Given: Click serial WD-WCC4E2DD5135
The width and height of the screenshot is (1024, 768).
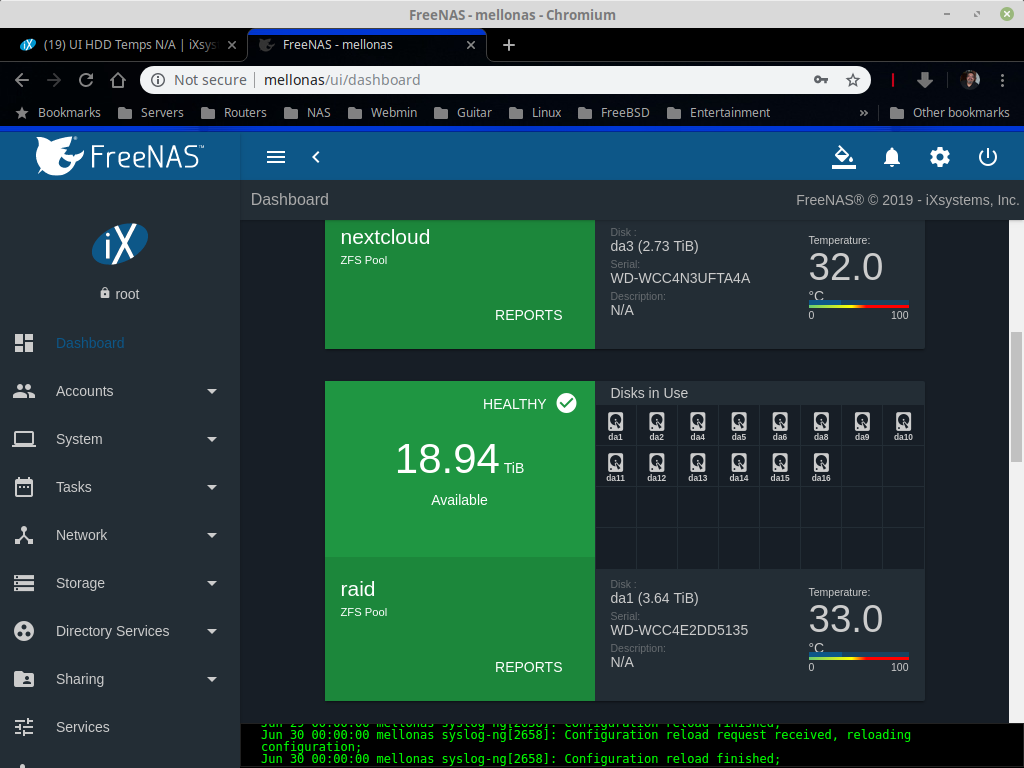Looking at the screenshot, I should tap(679, 630).
